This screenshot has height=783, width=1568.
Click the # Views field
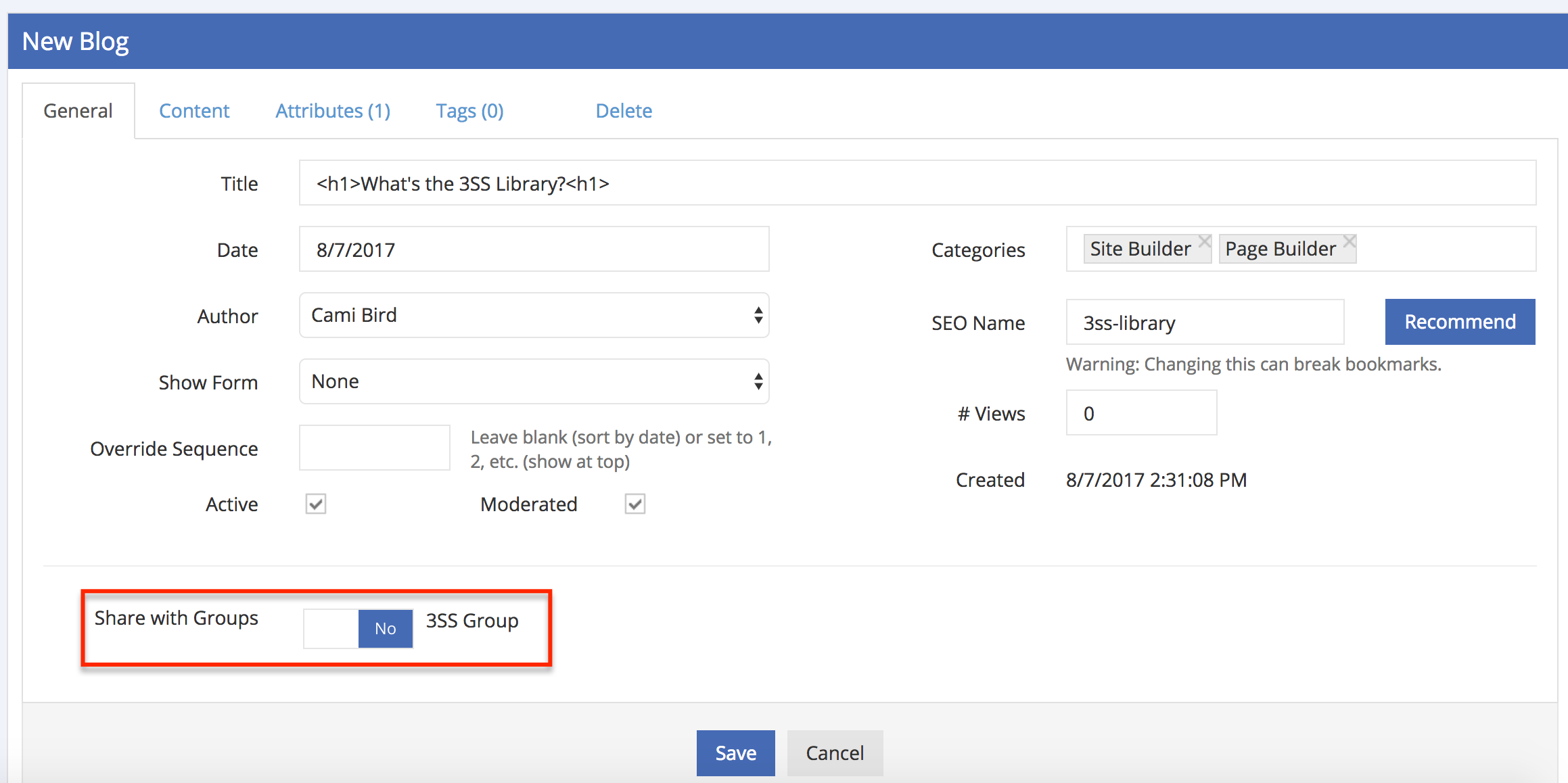coord(1141,413)
